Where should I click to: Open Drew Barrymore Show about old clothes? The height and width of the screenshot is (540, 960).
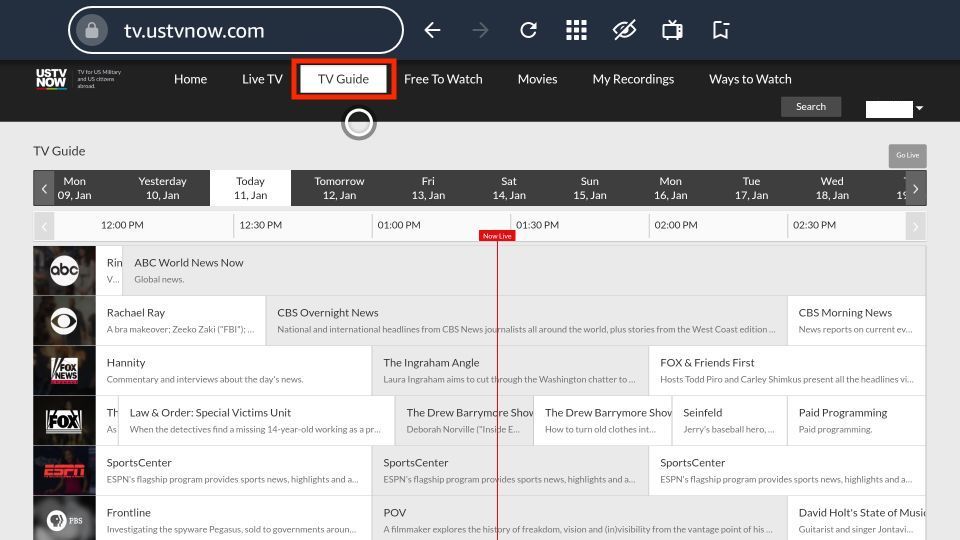(603, 421)
